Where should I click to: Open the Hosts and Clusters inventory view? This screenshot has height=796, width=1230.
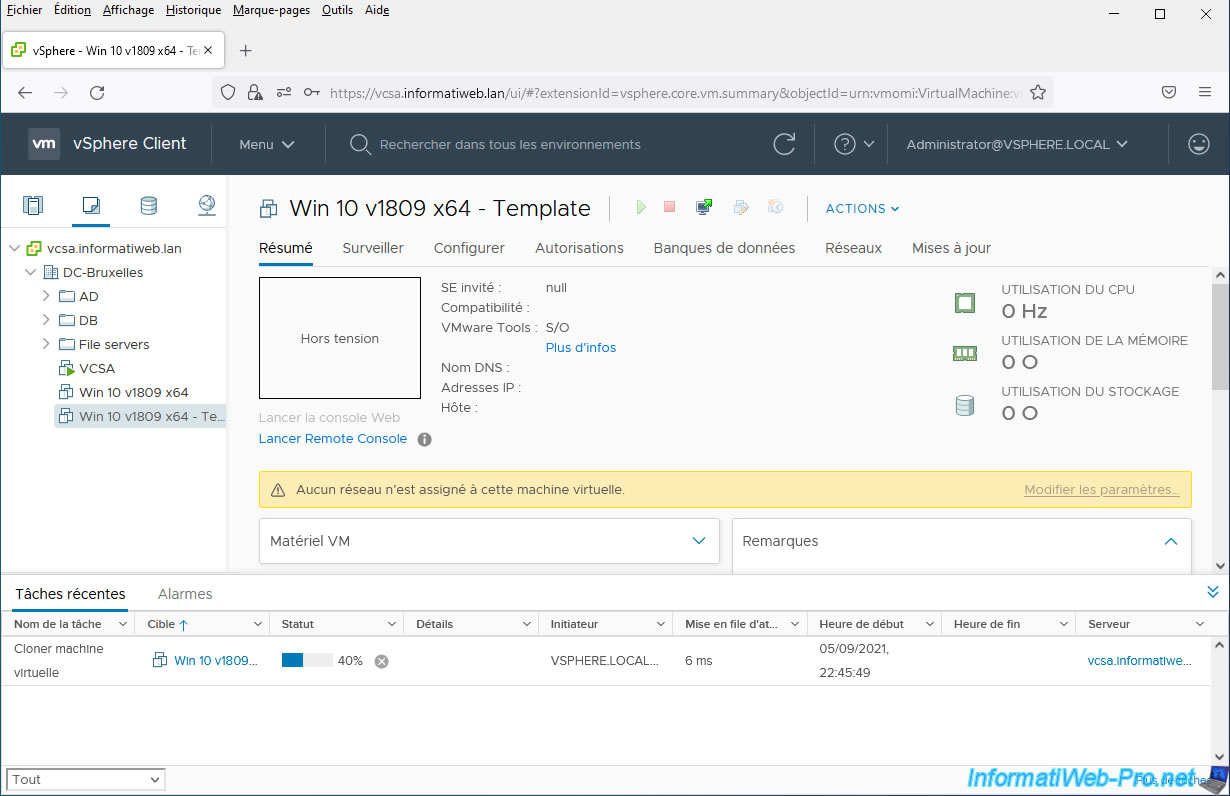(x=33, y=206)
